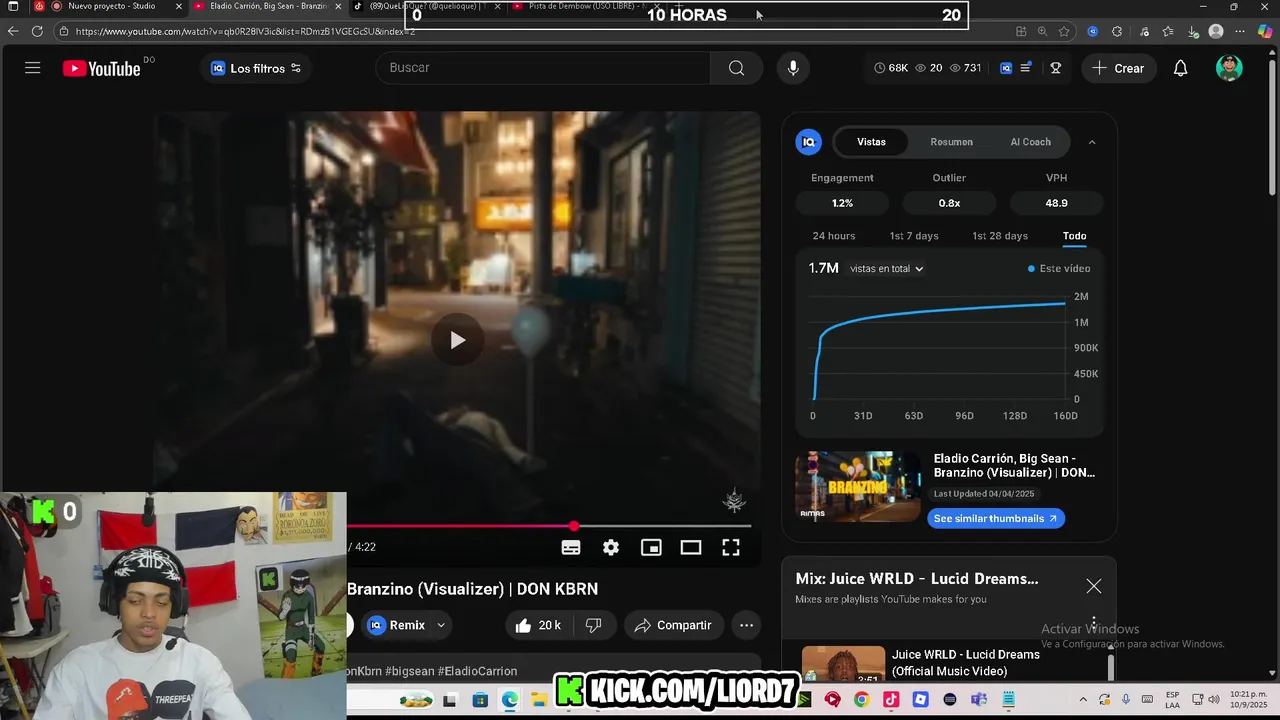Switch the player to theater mode

(691, 547)
